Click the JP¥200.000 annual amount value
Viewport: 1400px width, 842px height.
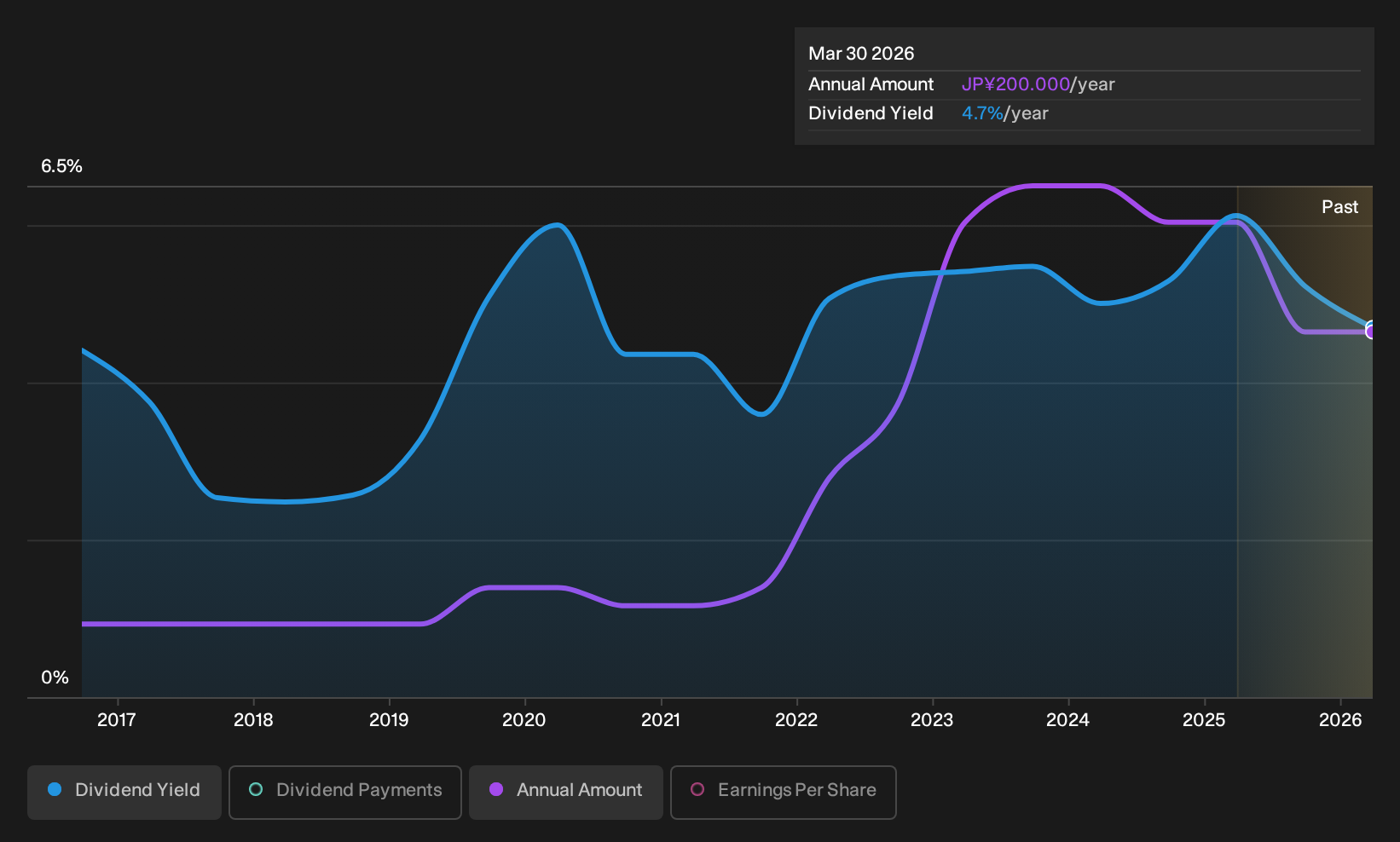[x=1015, y=84]
